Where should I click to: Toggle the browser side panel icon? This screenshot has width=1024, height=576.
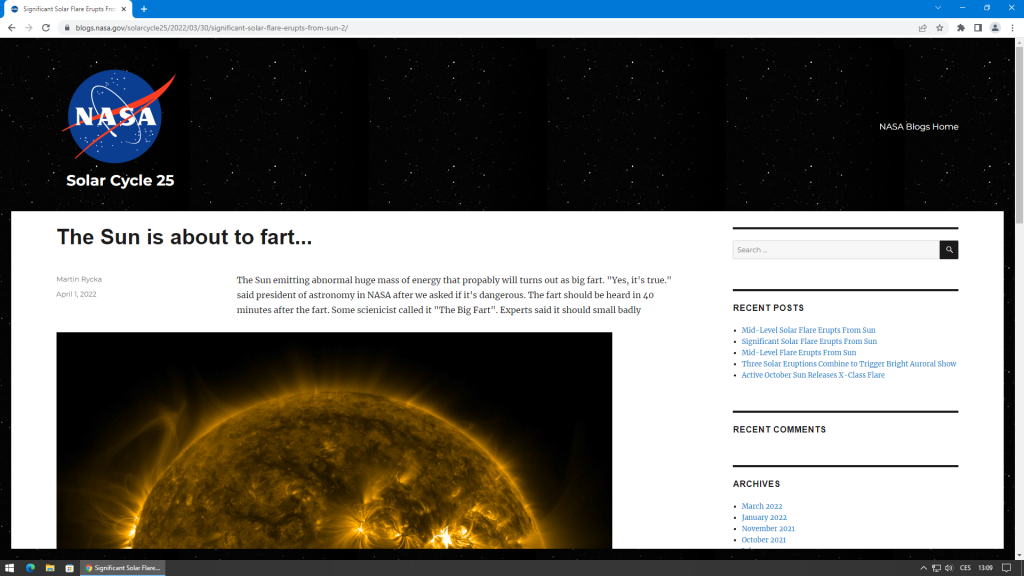point(978,28)
